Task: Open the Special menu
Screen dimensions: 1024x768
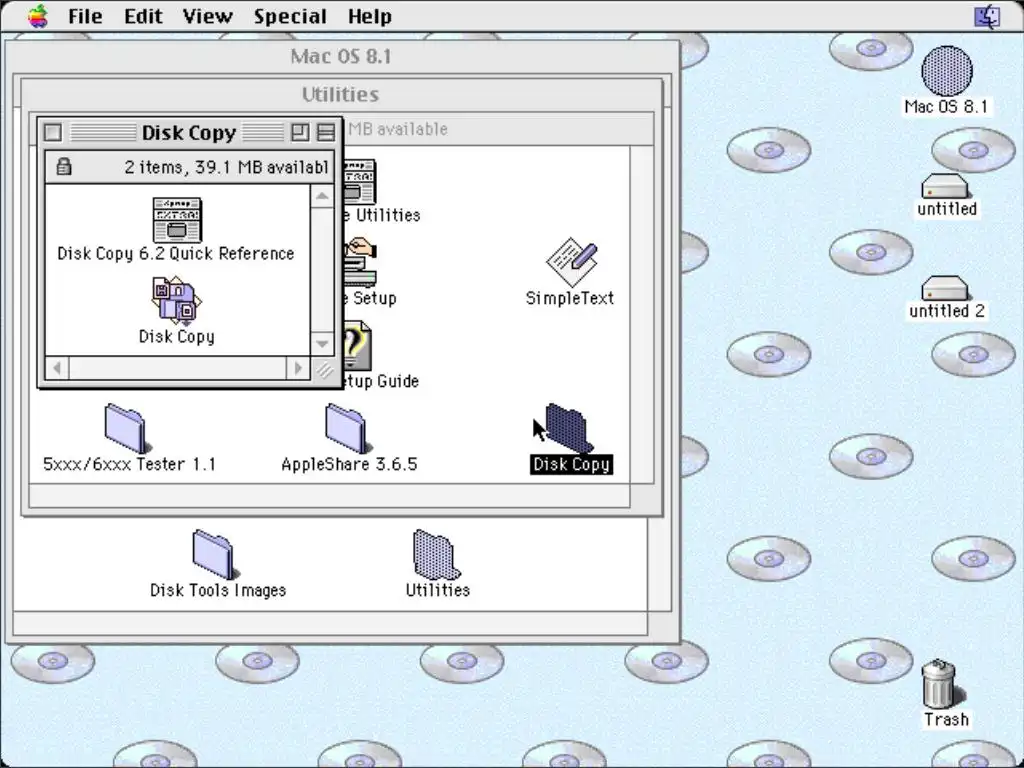Action: coord(290,16)
